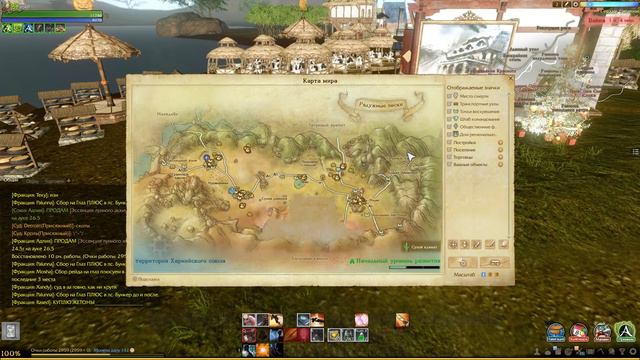The image size is (640, 360).
Task: Toggle the Постройки checkbox
Action: pyautogui.click(x=449, y=142)
